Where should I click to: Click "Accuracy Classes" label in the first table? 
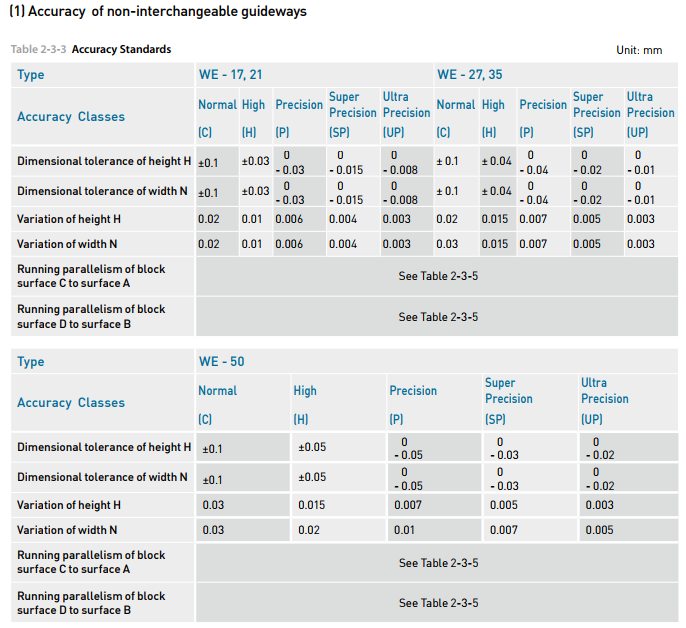coord(71,117)
